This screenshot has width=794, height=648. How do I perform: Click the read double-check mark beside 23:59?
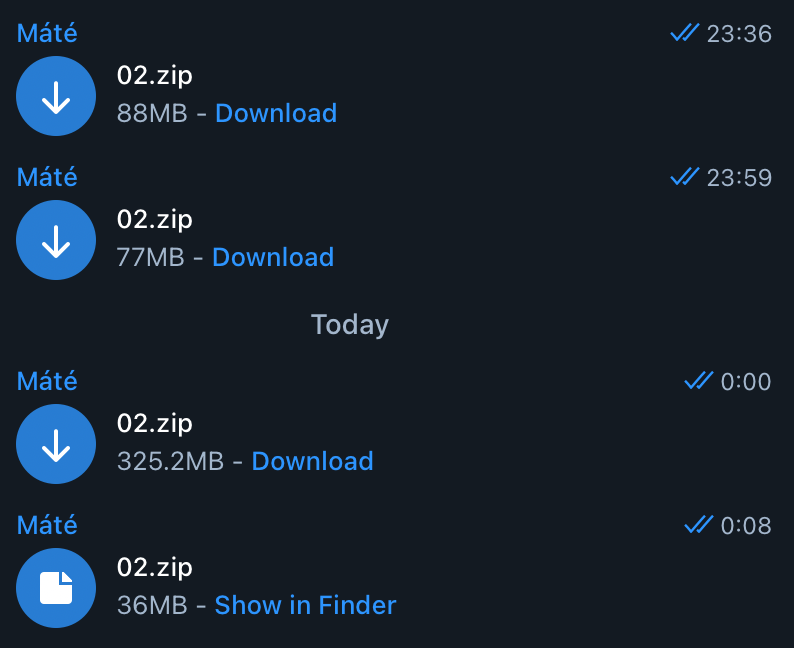click(684, 178)
